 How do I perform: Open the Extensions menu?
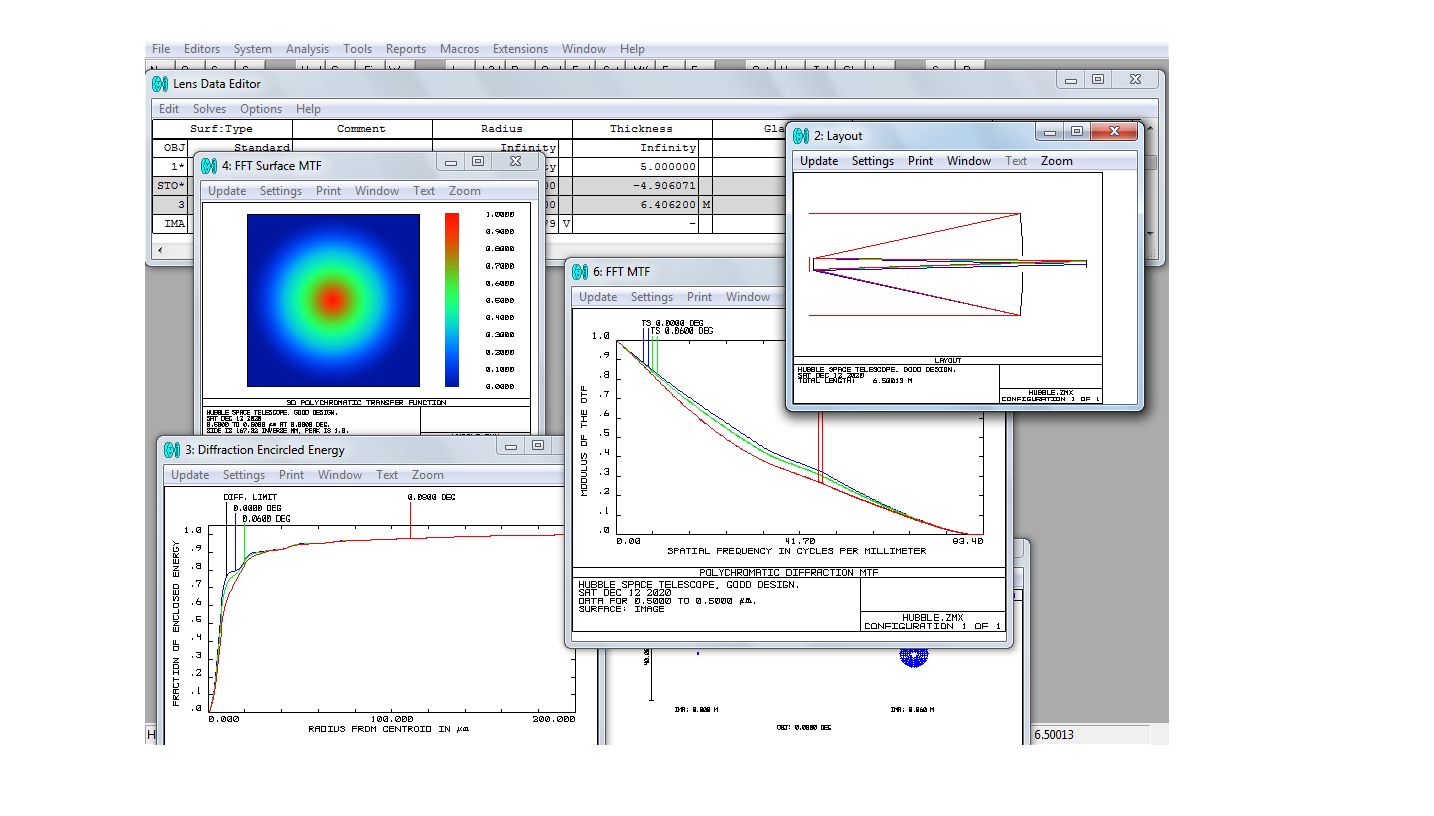520,49
